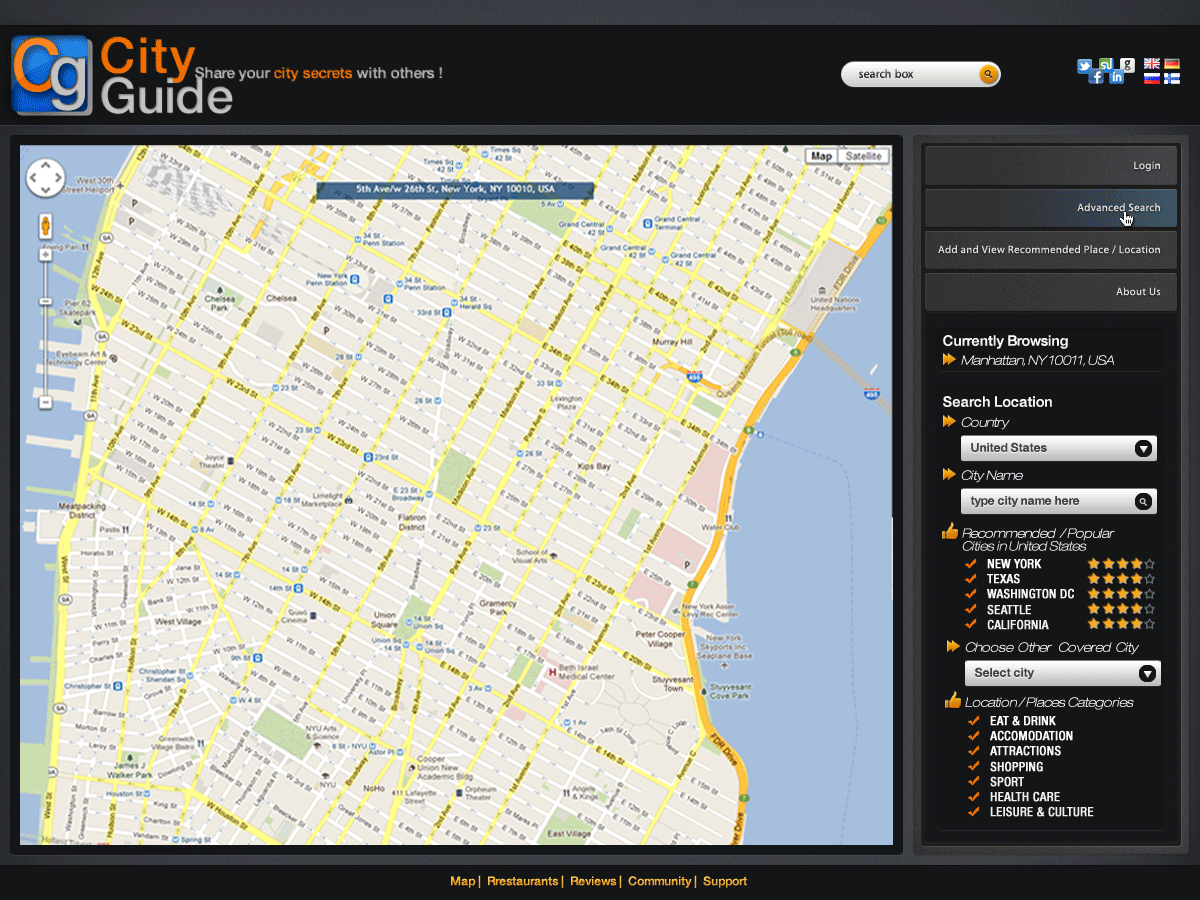Image resolution: width=1200 pixels, height=900 pixels.
Task: Choose SEATTLE from recommended cities
Action: coord(1009,610)
